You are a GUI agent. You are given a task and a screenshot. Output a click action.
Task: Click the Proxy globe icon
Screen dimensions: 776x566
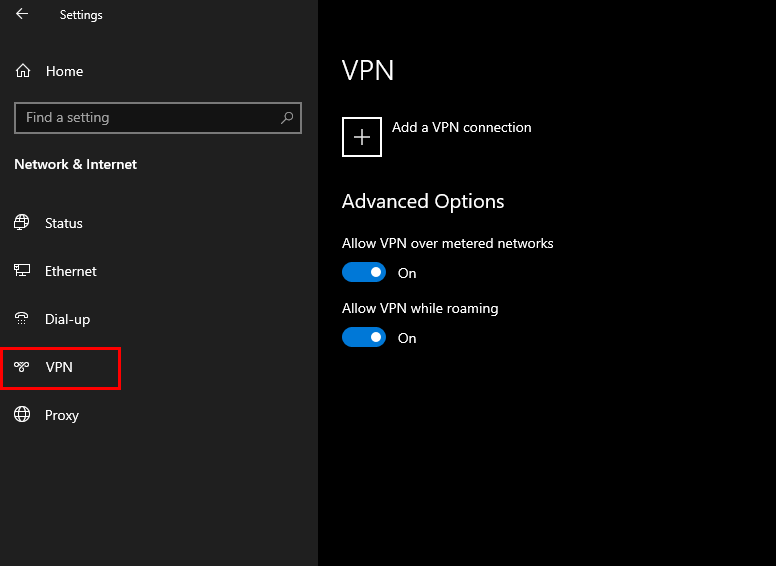[22, 415]
